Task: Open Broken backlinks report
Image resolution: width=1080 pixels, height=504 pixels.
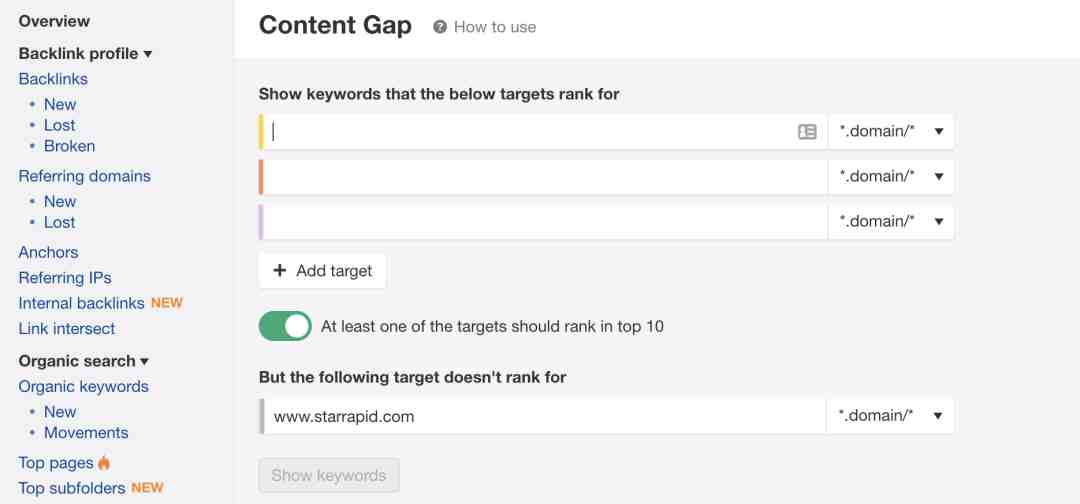Action: tap(70, 146)
